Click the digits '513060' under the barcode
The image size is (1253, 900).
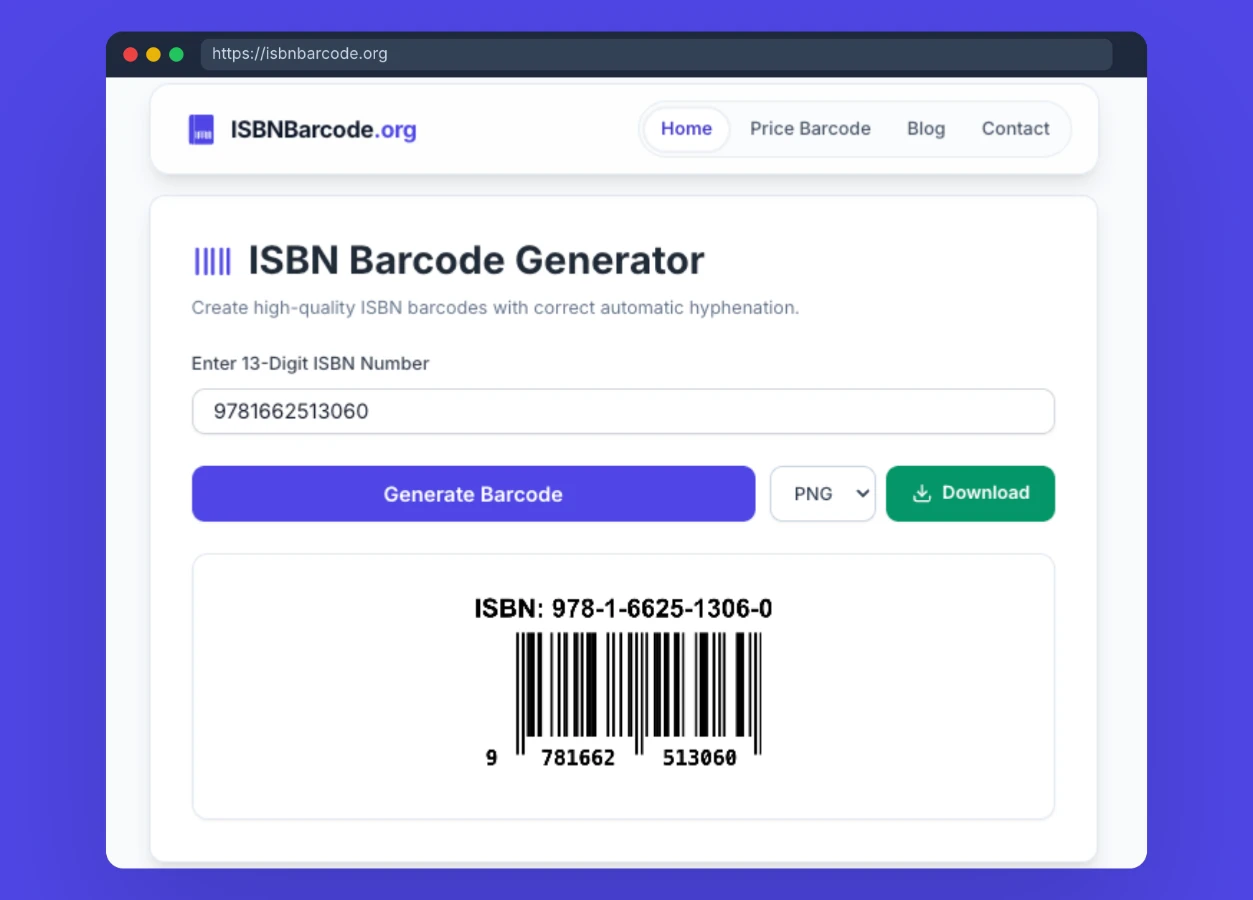point(700,758)
